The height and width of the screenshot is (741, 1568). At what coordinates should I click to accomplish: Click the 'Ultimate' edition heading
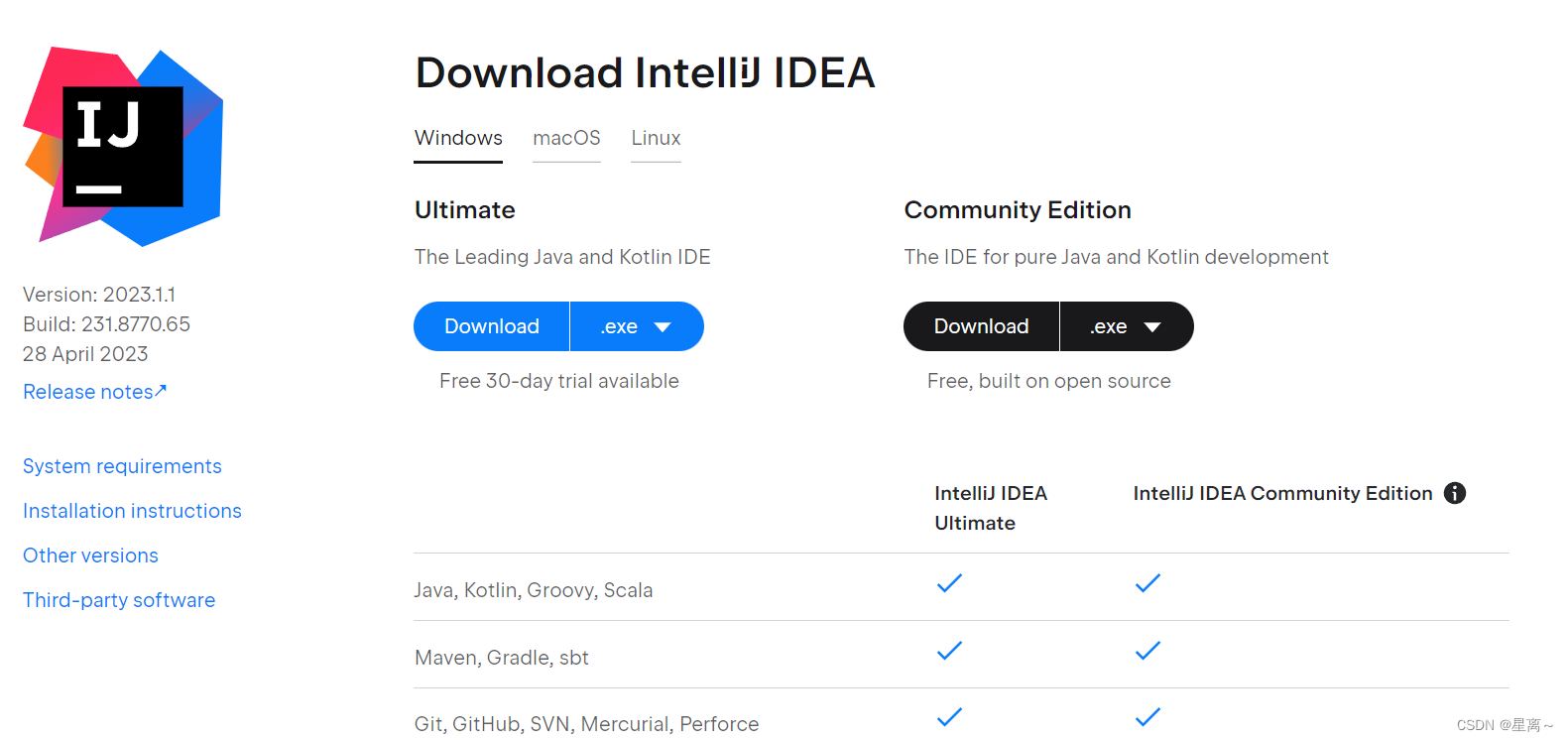click(465, 210)
